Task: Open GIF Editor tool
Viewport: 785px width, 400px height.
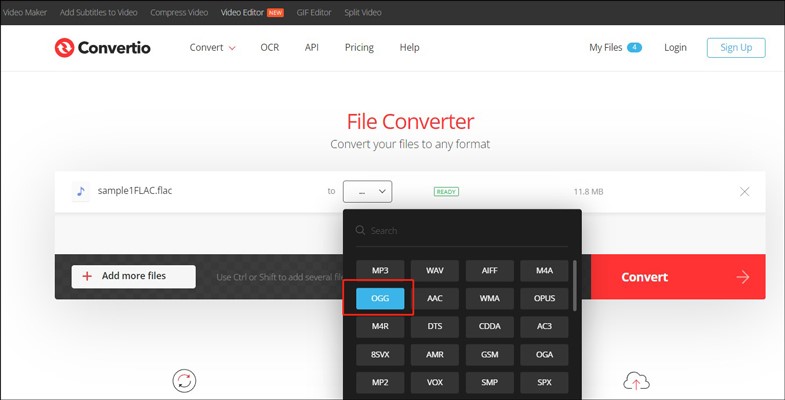Action: coord(313,13)
